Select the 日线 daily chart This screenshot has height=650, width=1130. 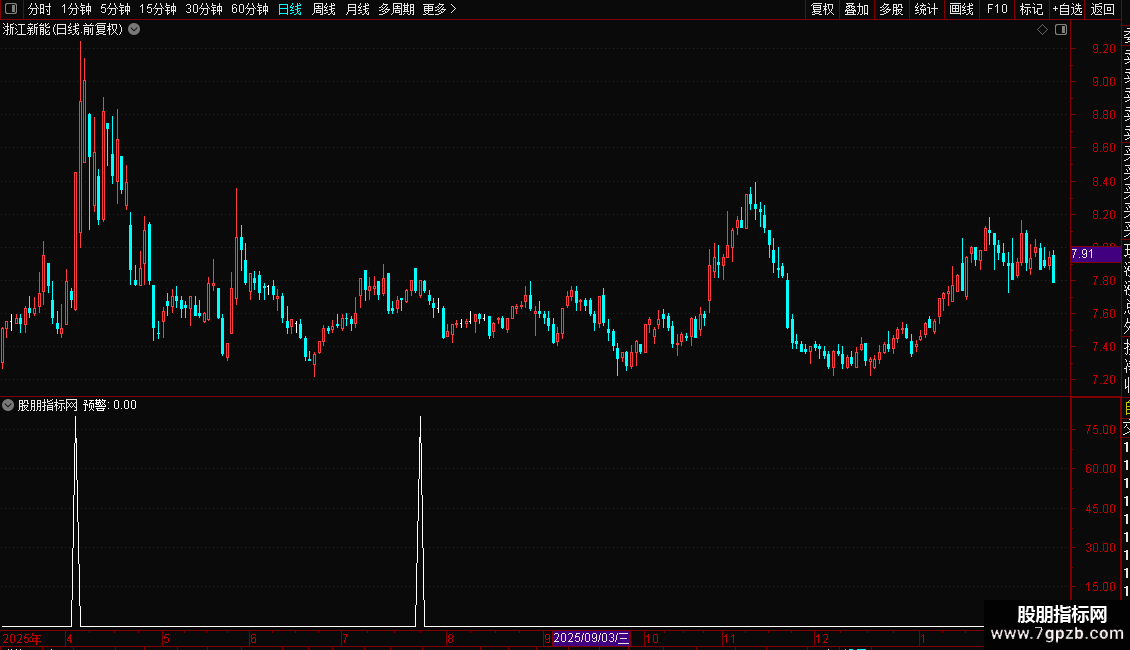click(x=290, y=9)
